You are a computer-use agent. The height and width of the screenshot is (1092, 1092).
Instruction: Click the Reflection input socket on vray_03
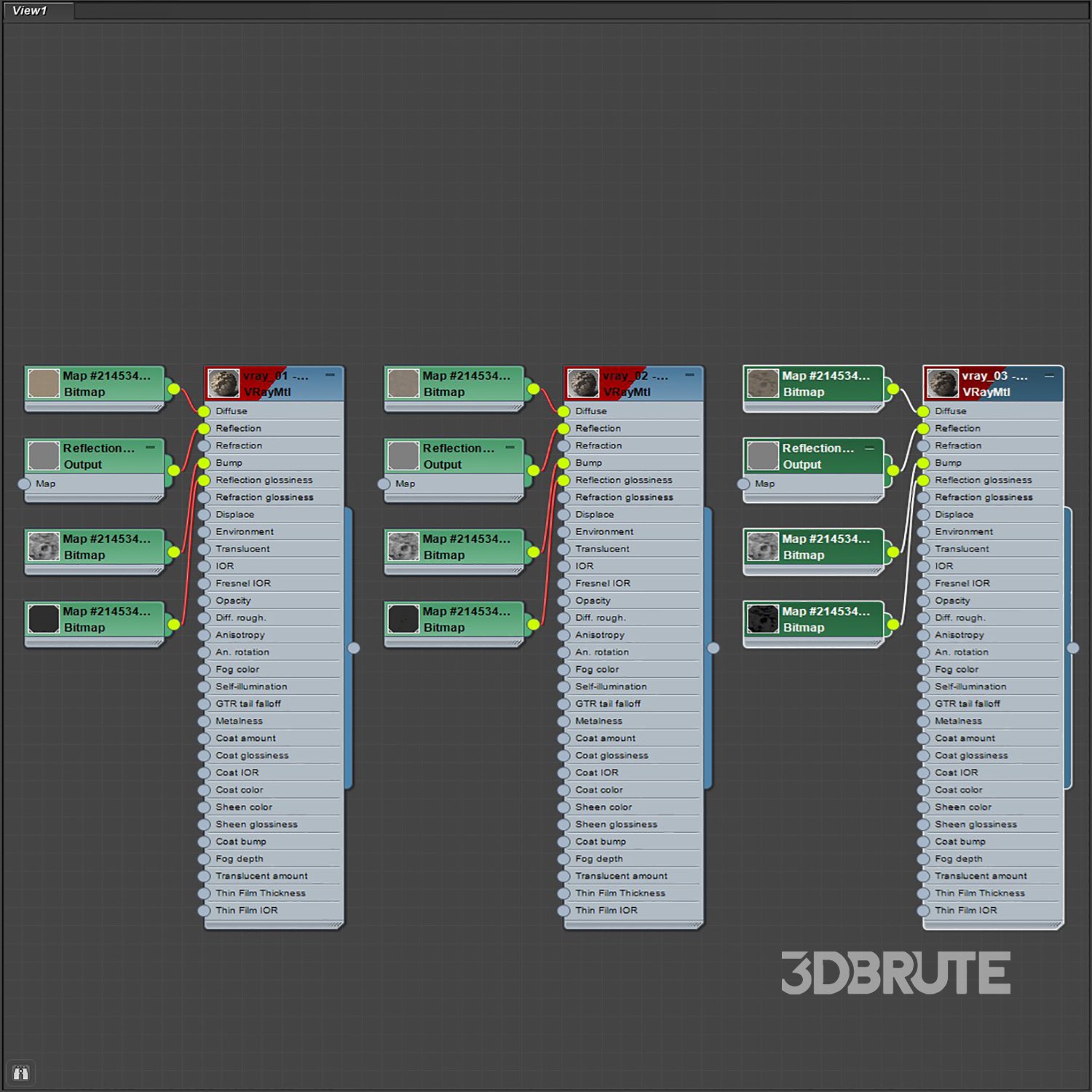(923, 429)
